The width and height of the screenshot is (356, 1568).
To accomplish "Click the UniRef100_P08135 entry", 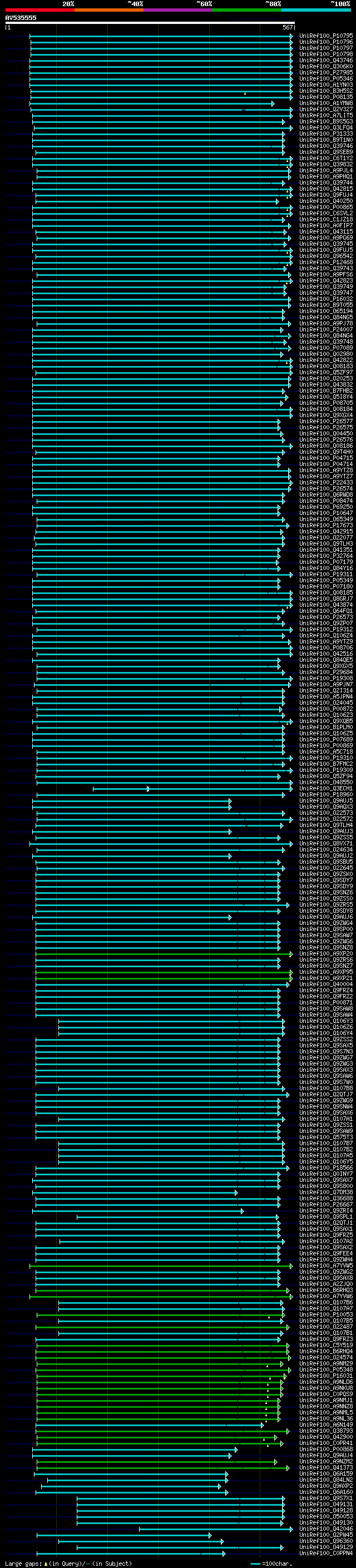I will [325, 97].
